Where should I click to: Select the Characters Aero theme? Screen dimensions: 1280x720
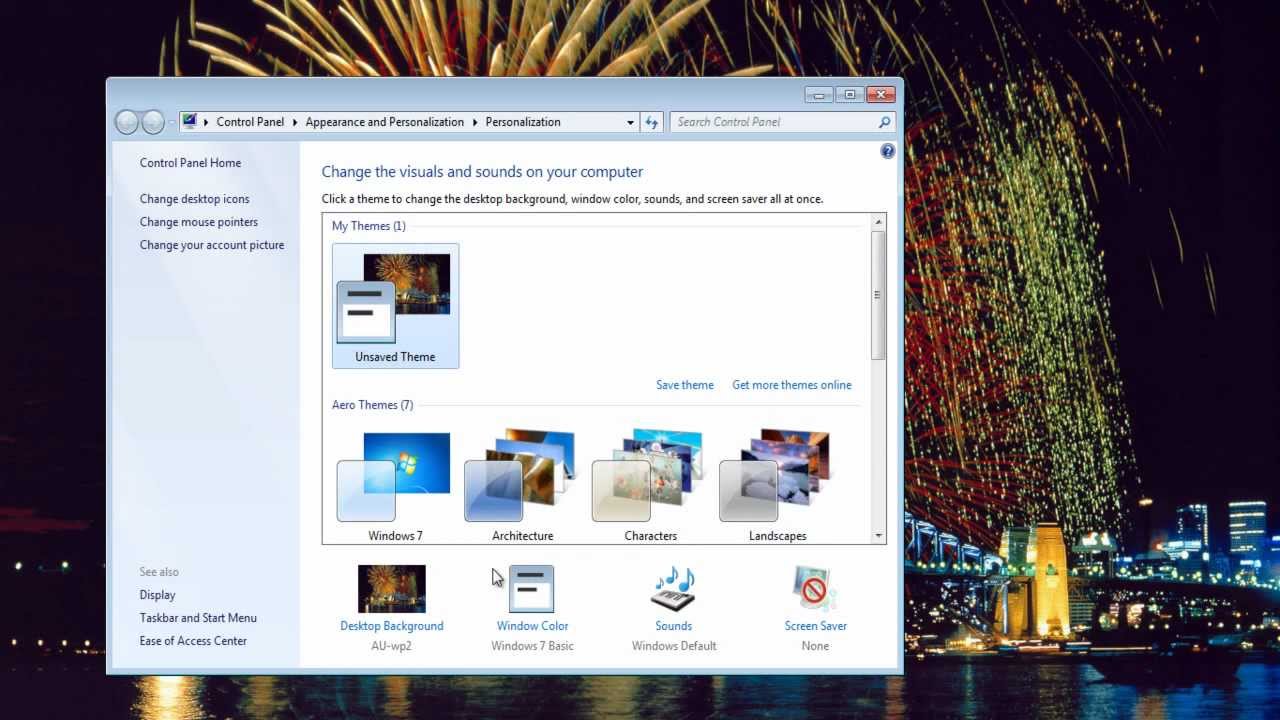point(650,486)
